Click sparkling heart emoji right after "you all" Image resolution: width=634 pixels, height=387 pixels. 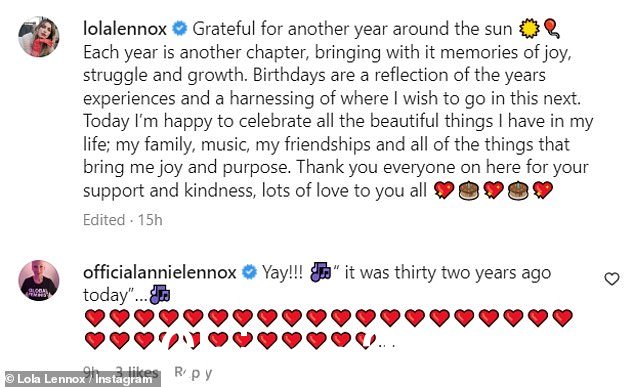[x=444, y=190]
